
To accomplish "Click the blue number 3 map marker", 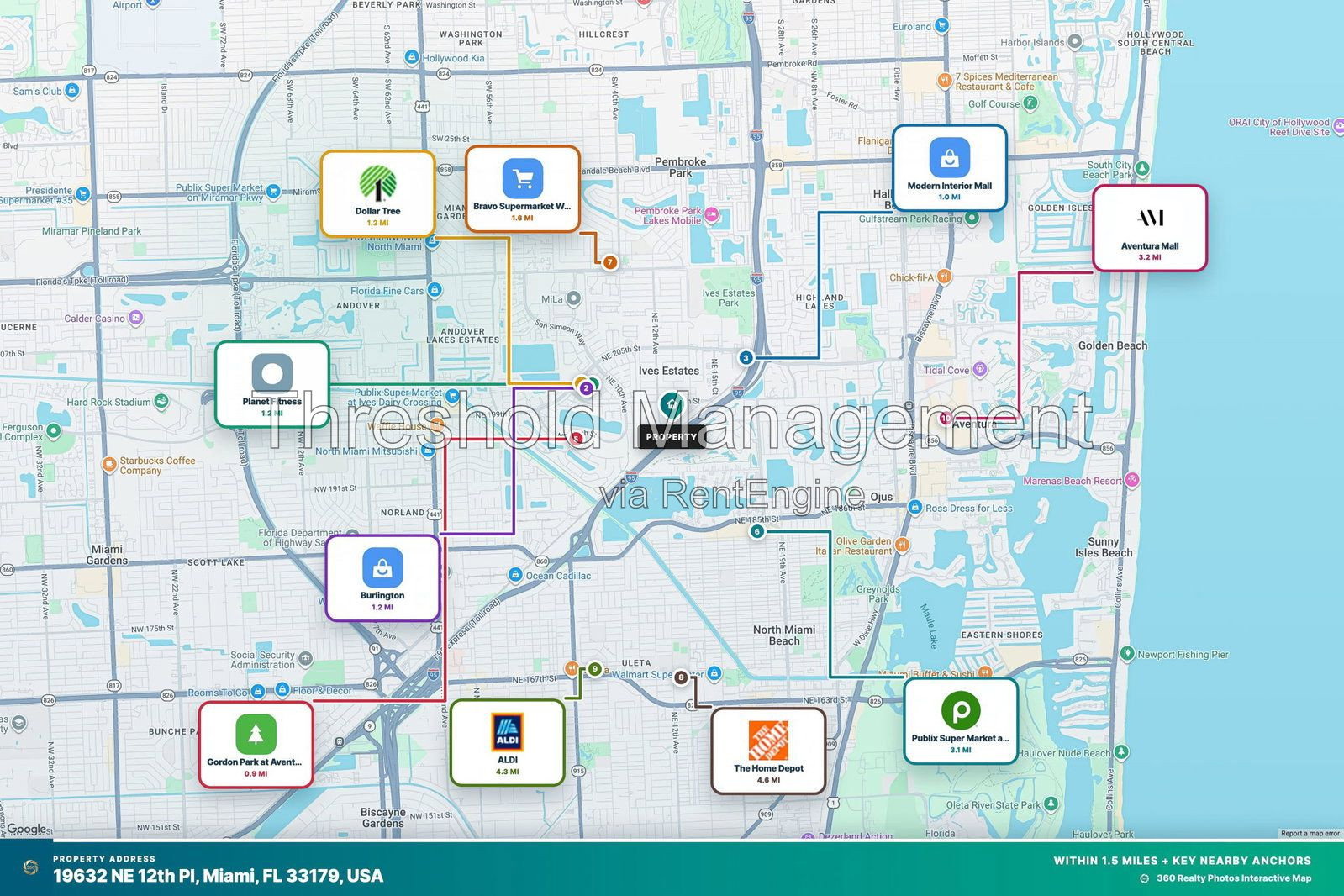I will point(746,358).
